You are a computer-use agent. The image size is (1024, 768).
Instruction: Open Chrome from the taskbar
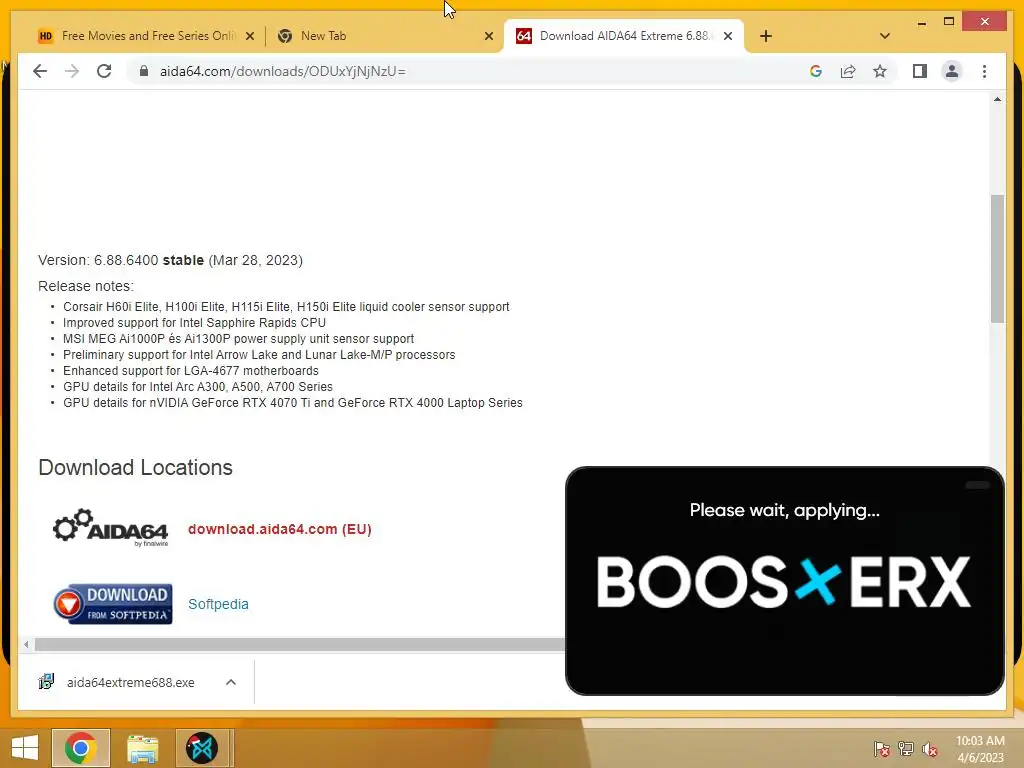coord(80,748)
